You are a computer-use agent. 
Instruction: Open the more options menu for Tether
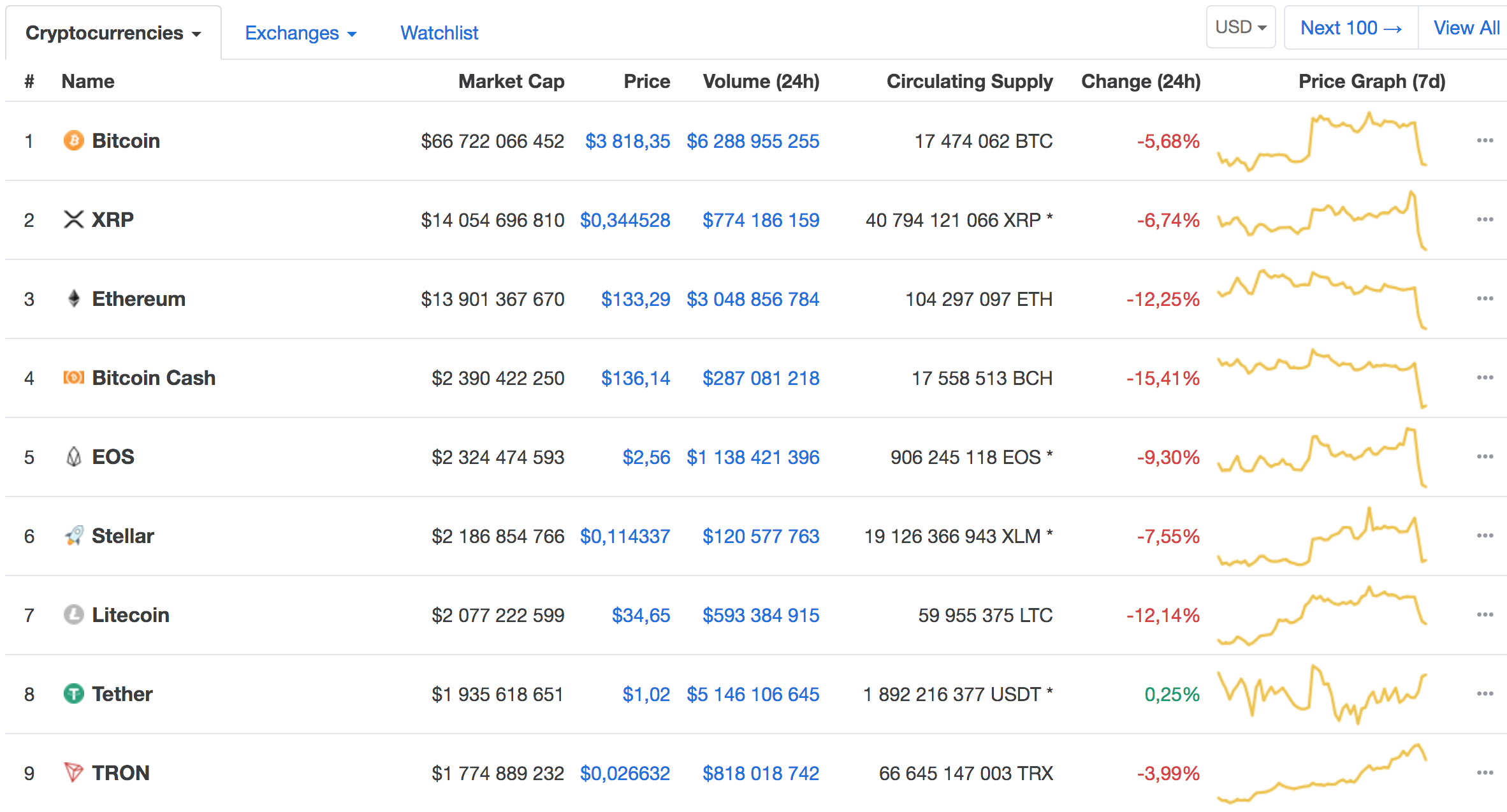pyautogui.click(x=1485, y=693)
